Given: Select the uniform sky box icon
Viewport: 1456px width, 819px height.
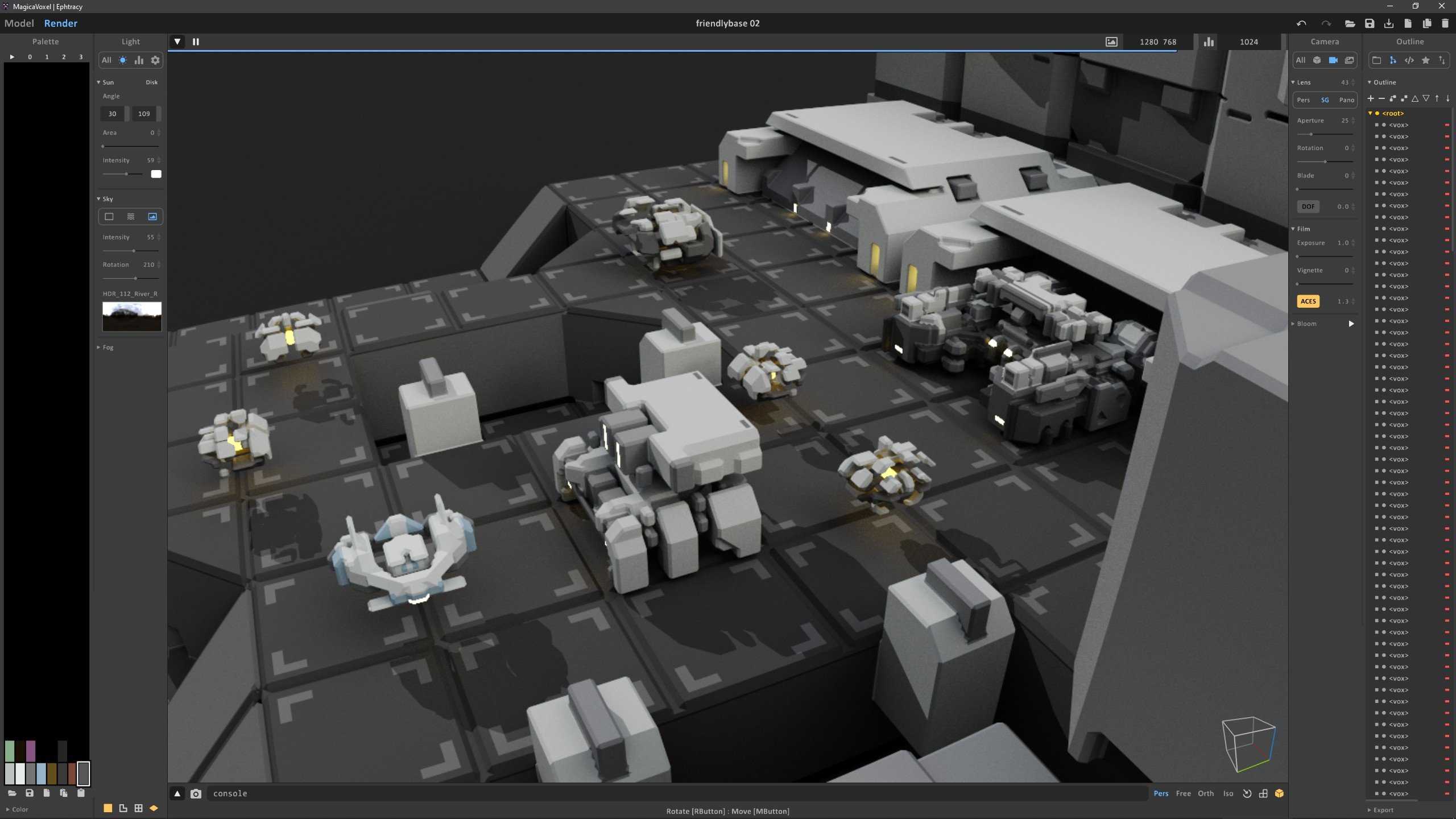Looking at the screenshot, I should [109, 217].
